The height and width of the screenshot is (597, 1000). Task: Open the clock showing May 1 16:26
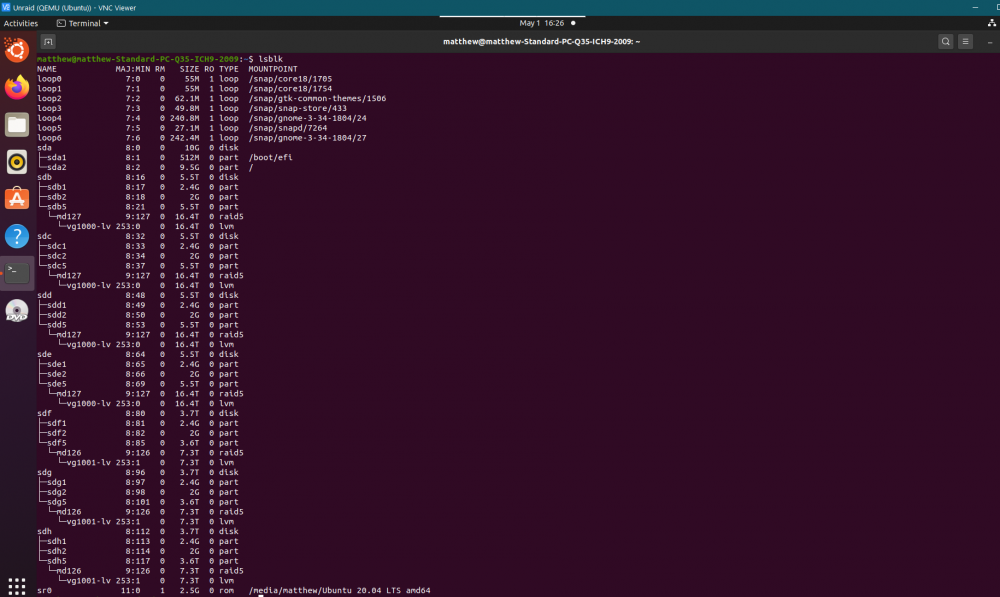click(x=541, y=23)
